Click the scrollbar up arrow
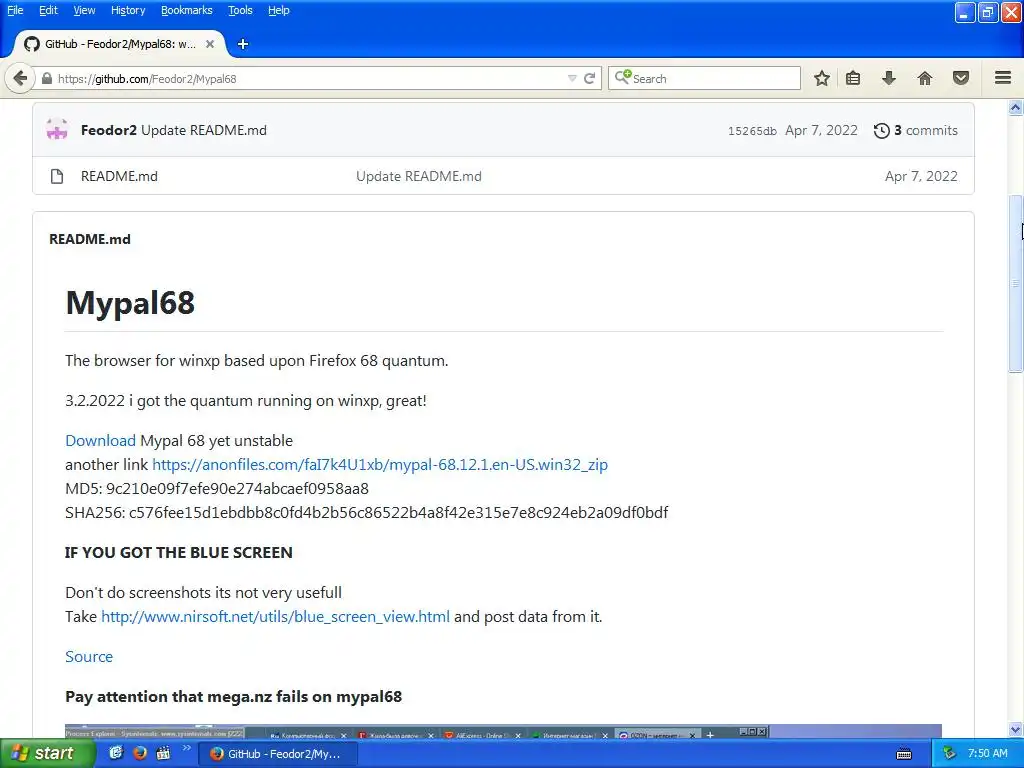Viewport: 1024px width, 768px height. [1016, 107]
